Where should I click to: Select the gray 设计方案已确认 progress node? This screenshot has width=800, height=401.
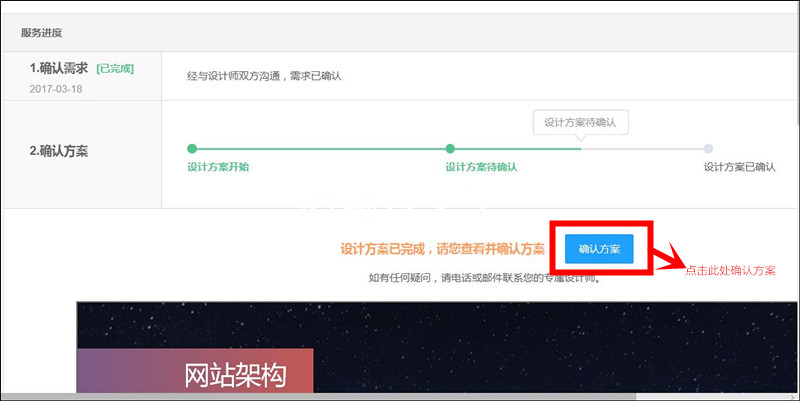click(708, 148)
